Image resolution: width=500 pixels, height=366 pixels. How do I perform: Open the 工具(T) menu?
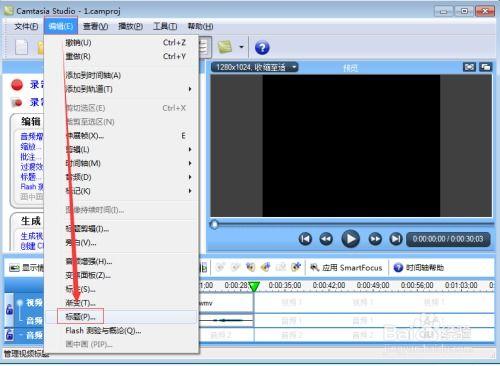coord(165,26)
